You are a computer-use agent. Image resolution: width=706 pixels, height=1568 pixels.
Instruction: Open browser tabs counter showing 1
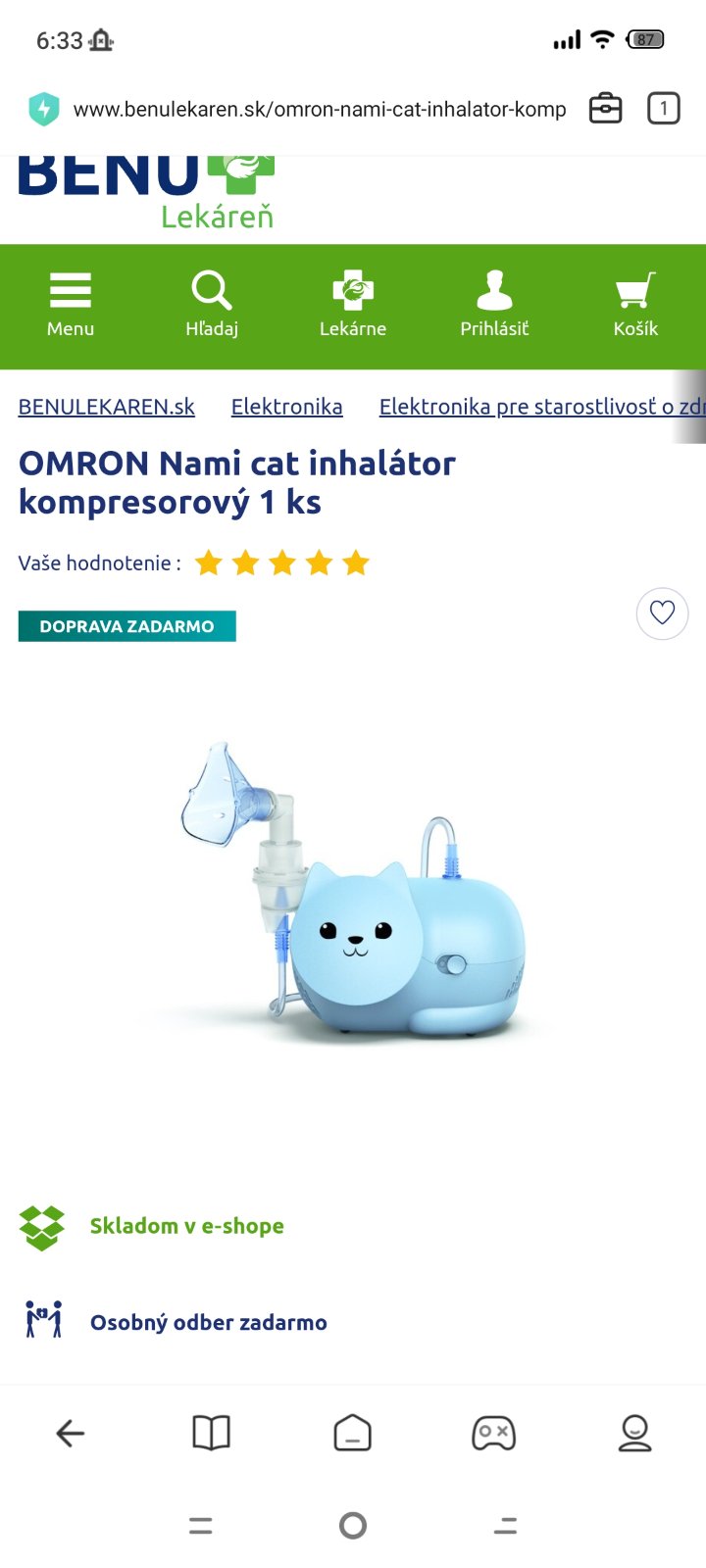click(x=664, y=108)
